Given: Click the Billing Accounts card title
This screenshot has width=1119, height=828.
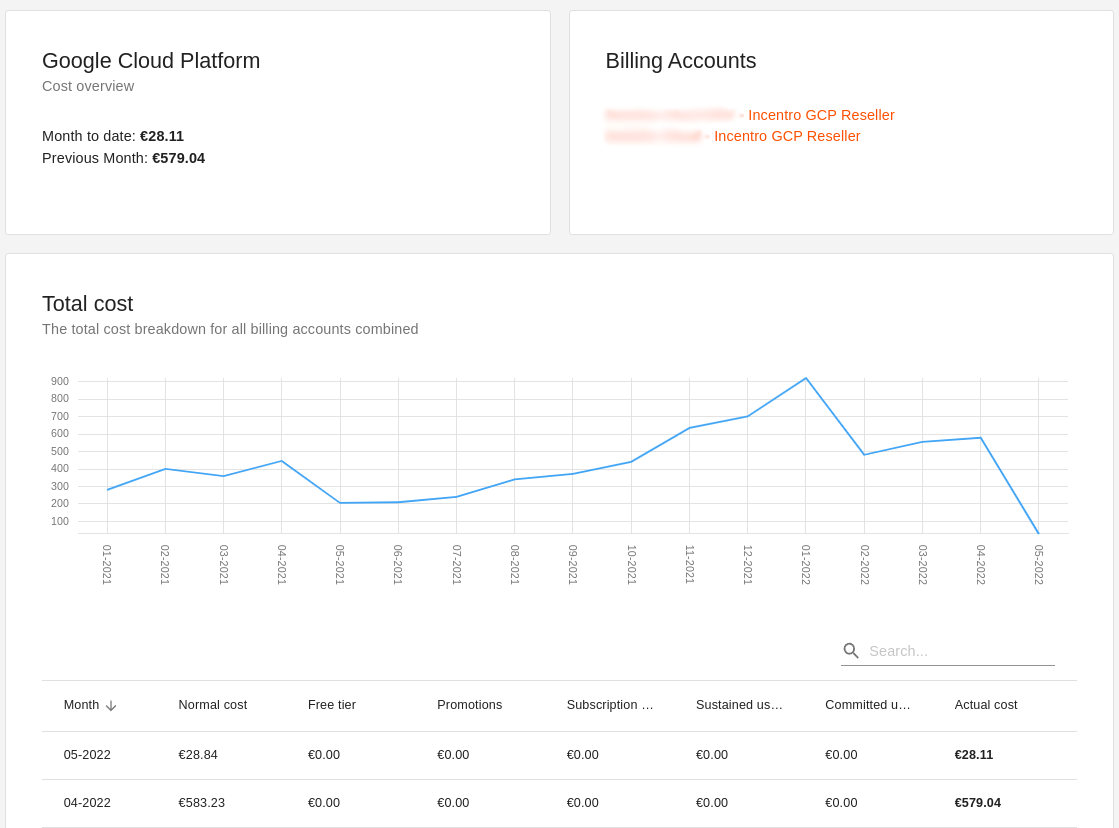Looking at the screenshot, I should 681,61.
